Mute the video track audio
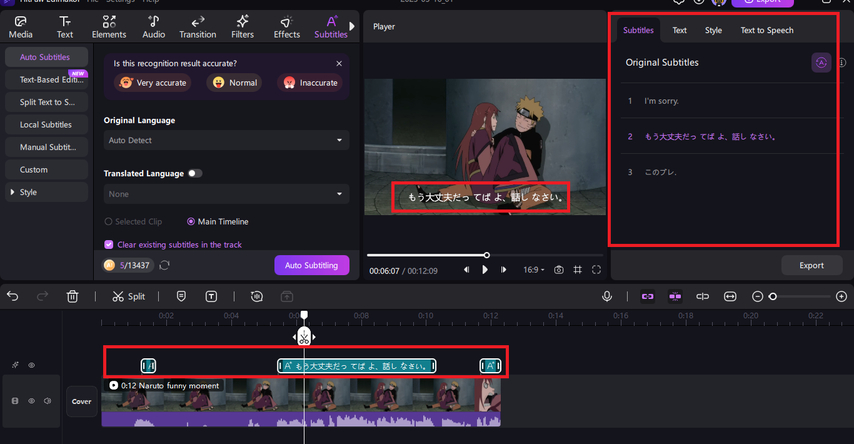 pos(47,401)
